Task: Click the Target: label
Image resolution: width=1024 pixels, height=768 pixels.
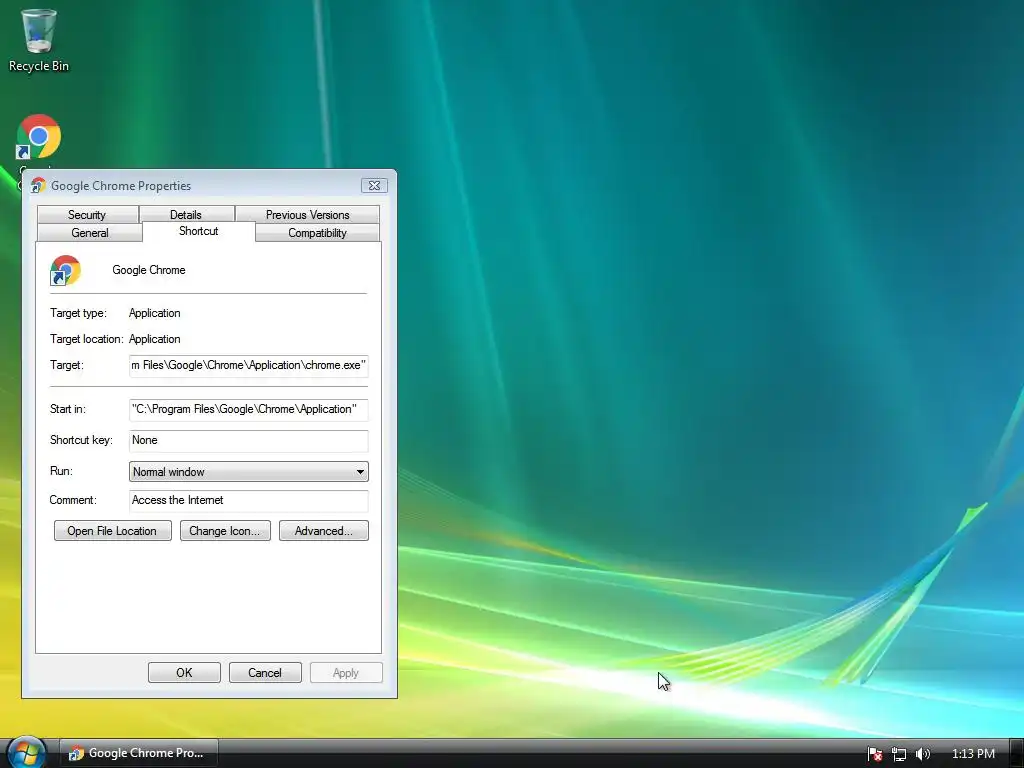Action: [x=67, y=365]
